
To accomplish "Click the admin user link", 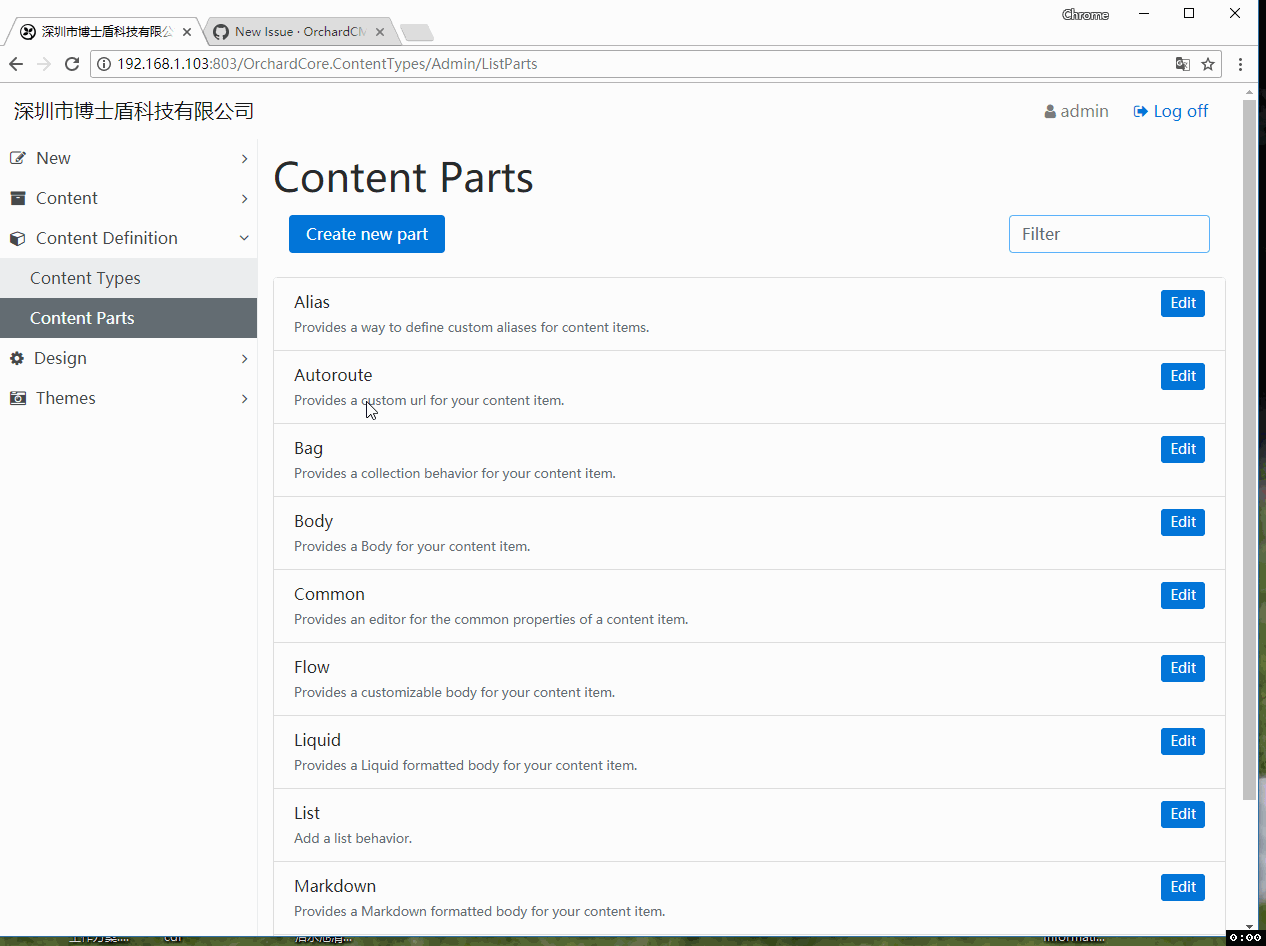I will (1076, 111).
